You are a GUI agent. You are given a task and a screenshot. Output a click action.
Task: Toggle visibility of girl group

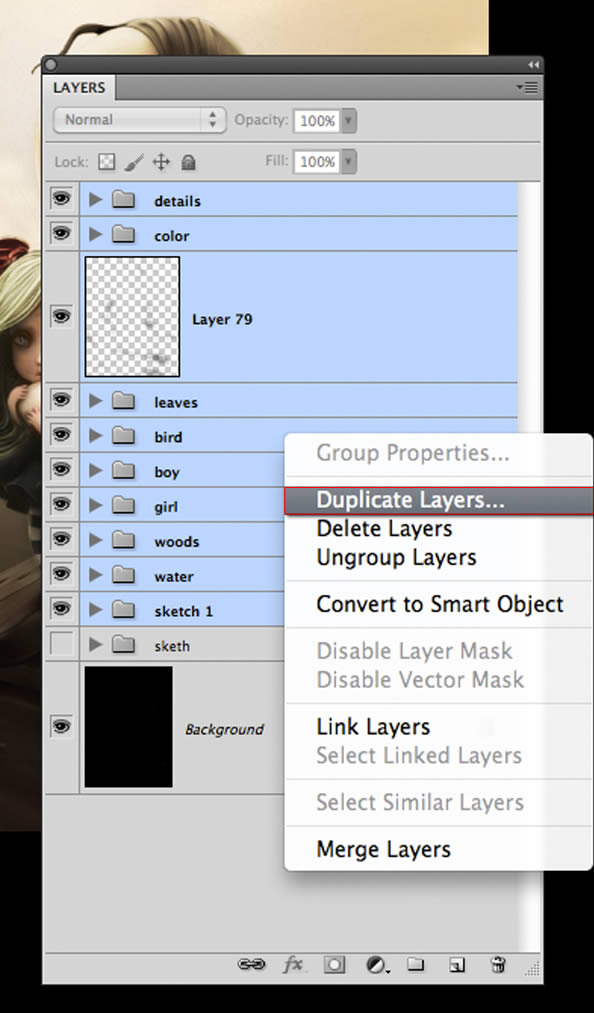click(61, 505)
